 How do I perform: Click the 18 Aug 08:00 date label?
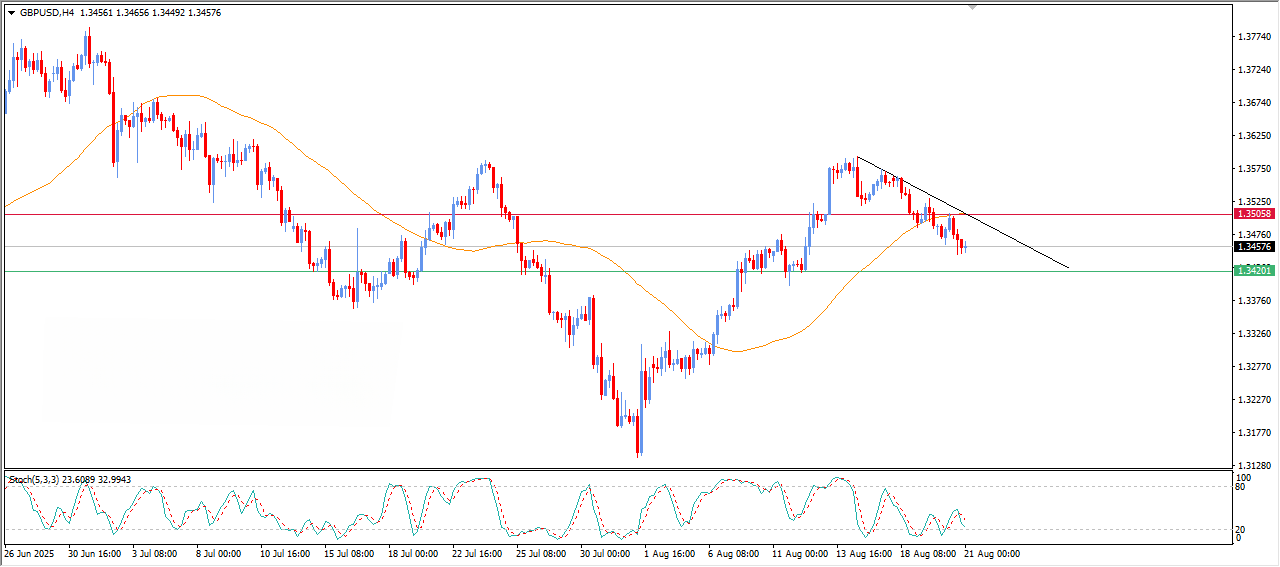pyautogui.click(x=929, y=553)
